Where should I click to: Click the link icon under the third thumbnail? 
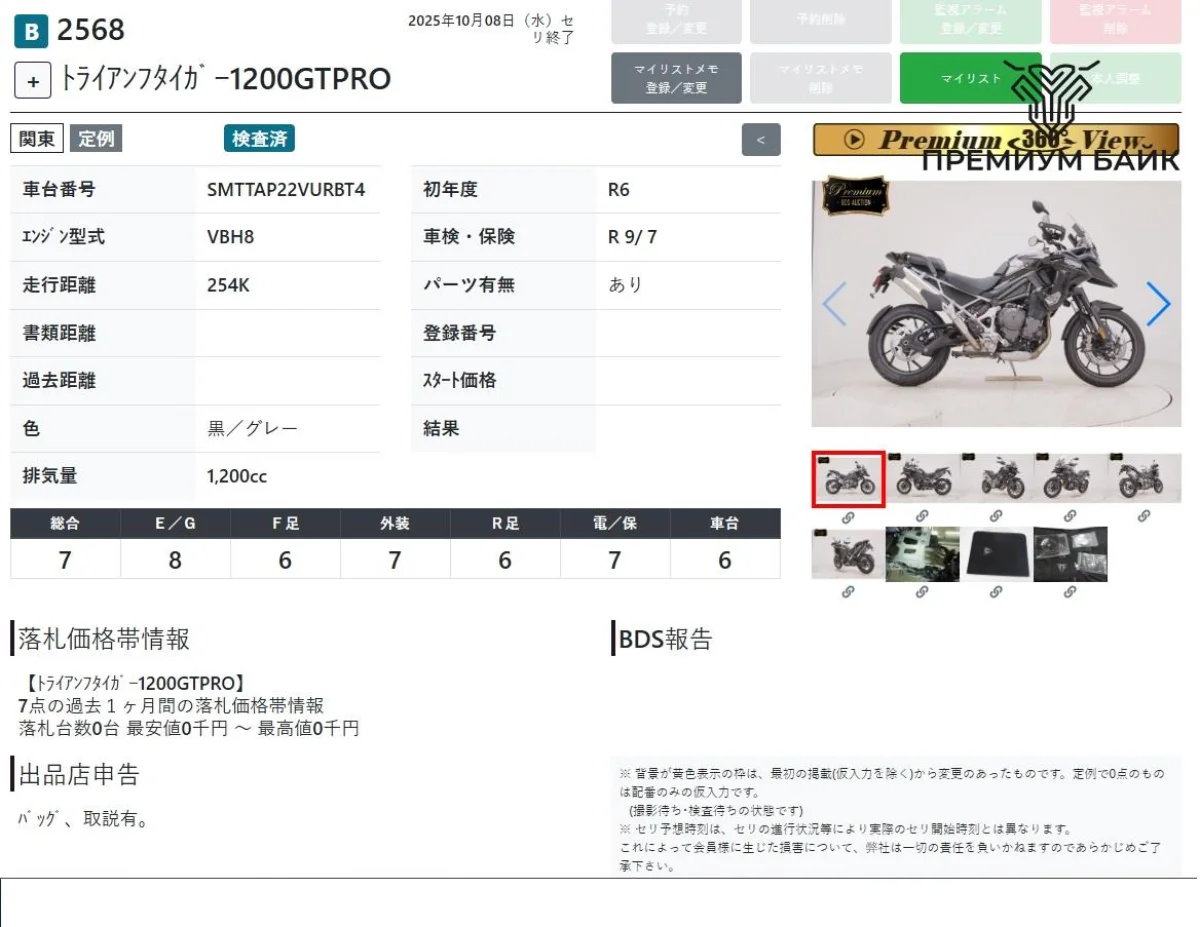click(x=996, y=517)
